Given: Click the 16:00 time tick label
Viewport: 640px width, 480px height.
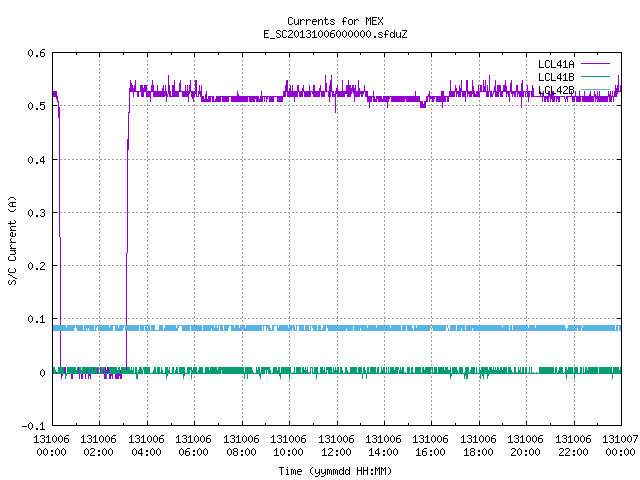Looking at the screenshot, I should pyautogui.click(x=431, y=452).
